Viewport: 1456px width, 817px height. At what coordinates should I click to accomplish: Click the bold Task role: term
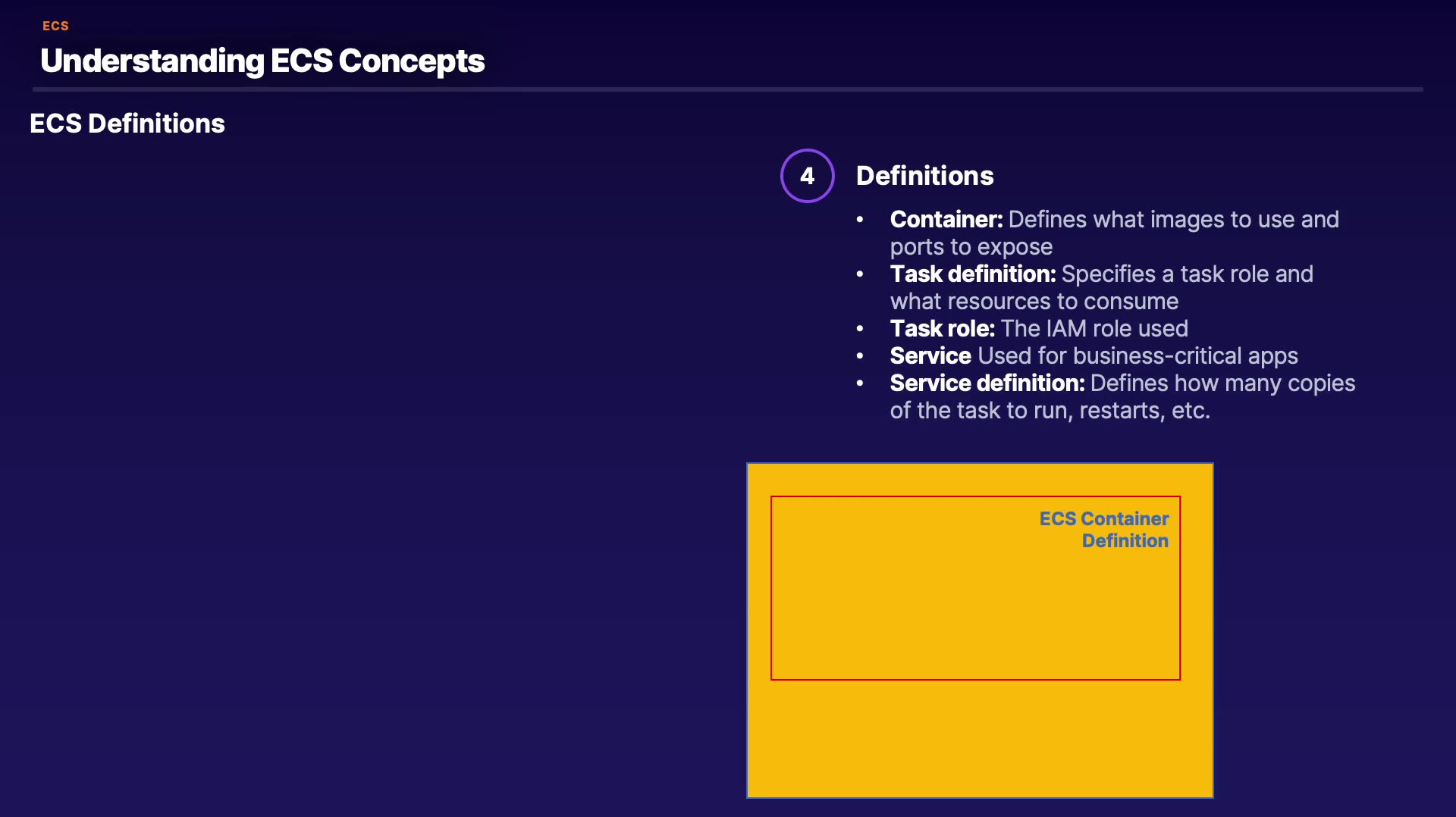(942, 329)
